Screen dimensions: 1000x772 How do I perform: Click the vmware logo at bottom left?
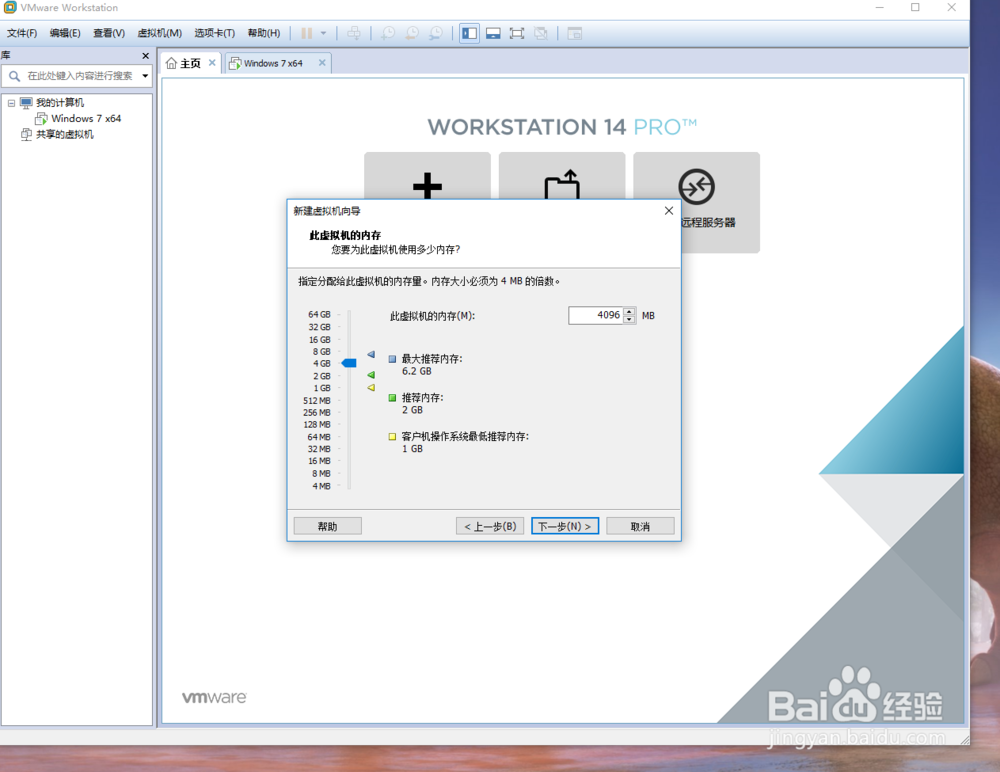click(214, 697)
